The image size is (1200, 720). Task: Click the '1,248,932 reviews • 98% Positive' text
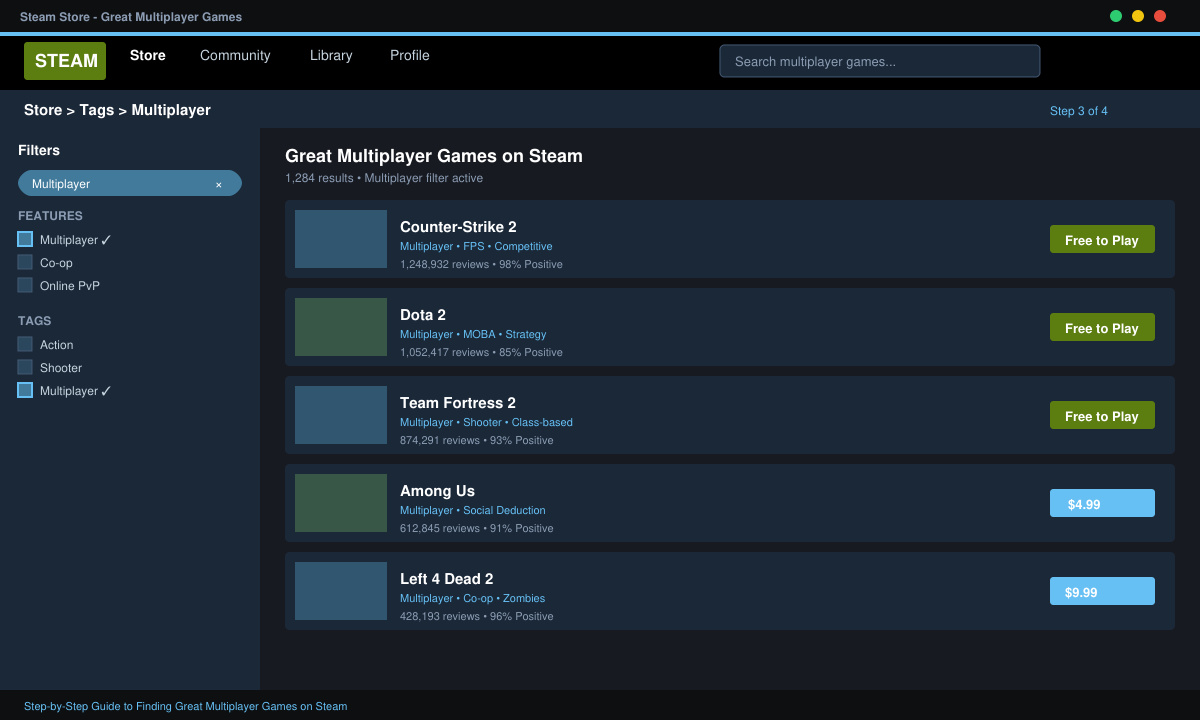(481, 264)
